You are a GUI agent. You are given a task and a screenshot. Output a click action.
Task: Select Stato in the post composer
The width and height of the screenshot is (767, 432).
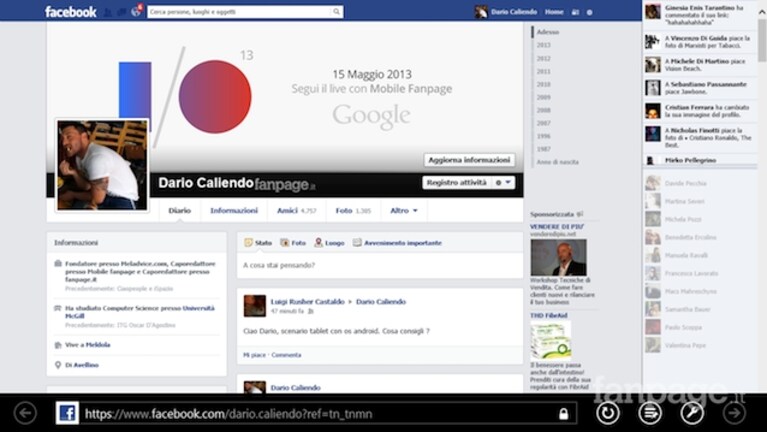coord(258,243)
